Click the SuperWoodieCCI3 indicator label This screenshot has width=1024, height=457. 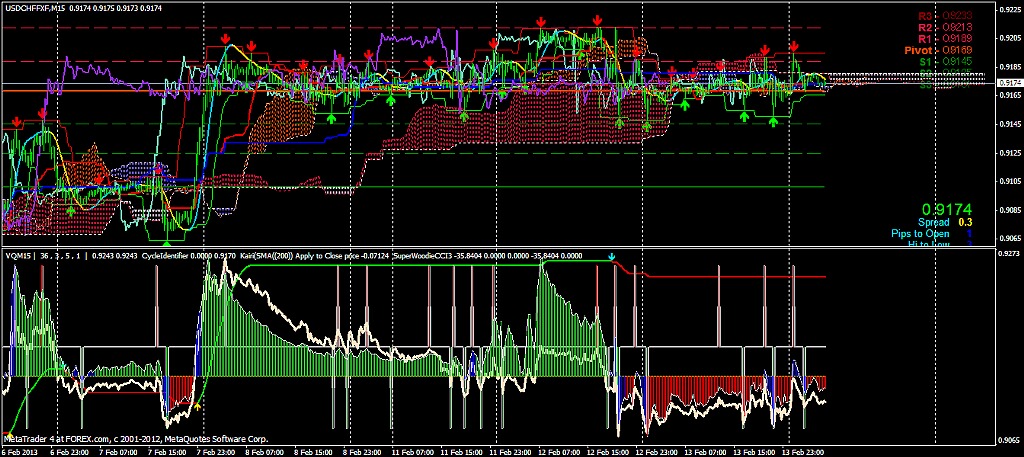[x=424, y=255]
